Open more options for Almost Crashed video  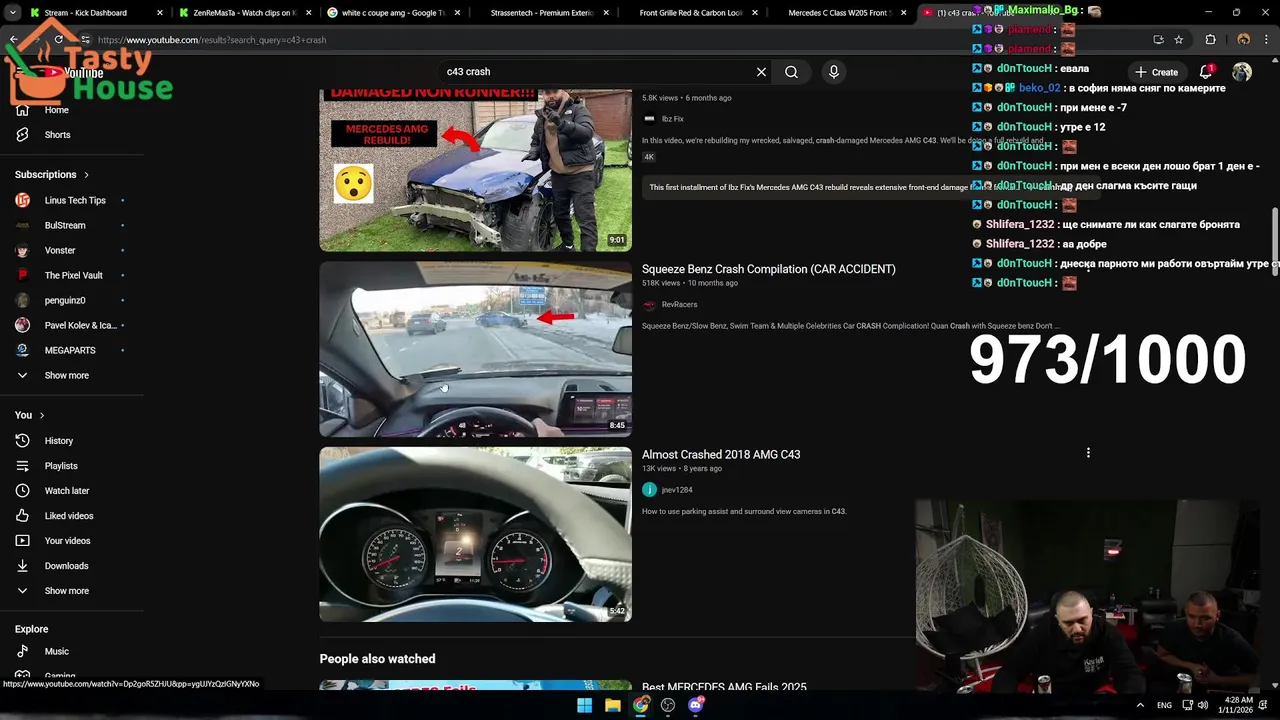coord(1088,453)
